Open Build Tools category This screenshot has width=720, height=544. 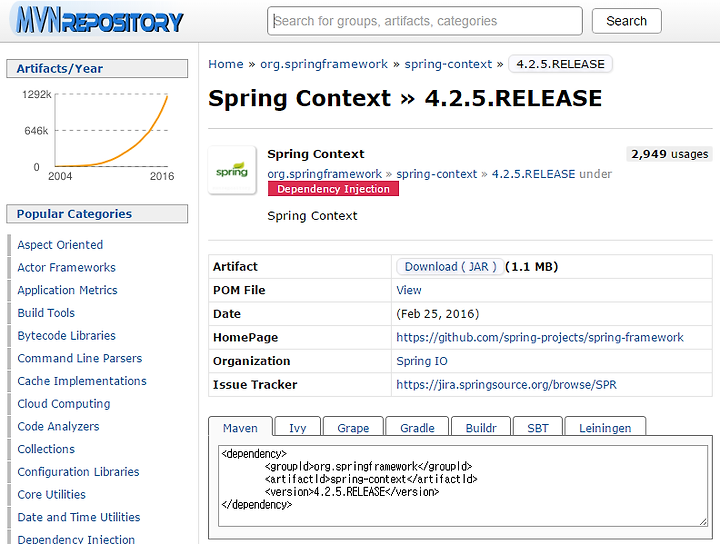(x=46, y=313)
